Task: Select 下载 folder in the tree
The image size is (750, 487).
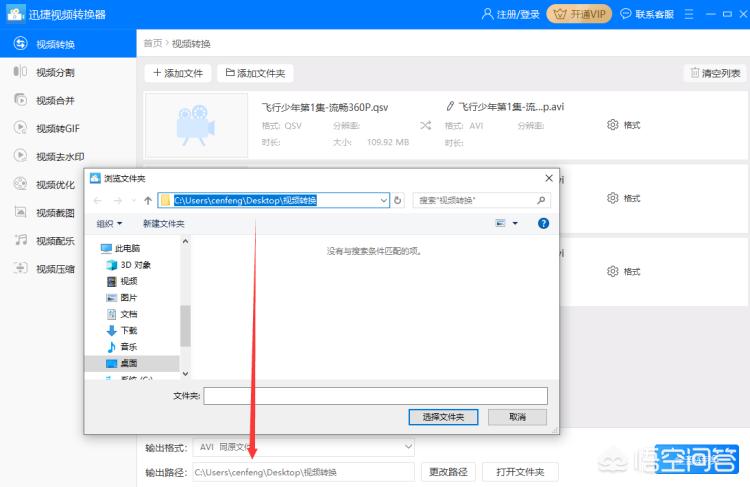Action: click(122, 330)
